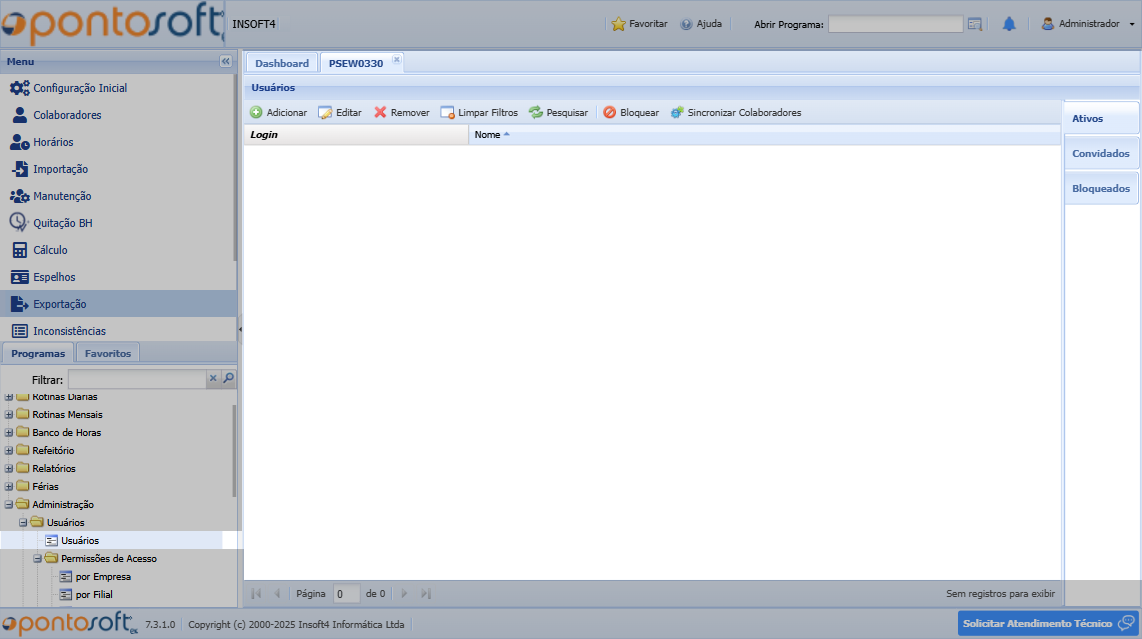
Task: Expand the Banco de Horas folder
Action: tap(9, 433)
